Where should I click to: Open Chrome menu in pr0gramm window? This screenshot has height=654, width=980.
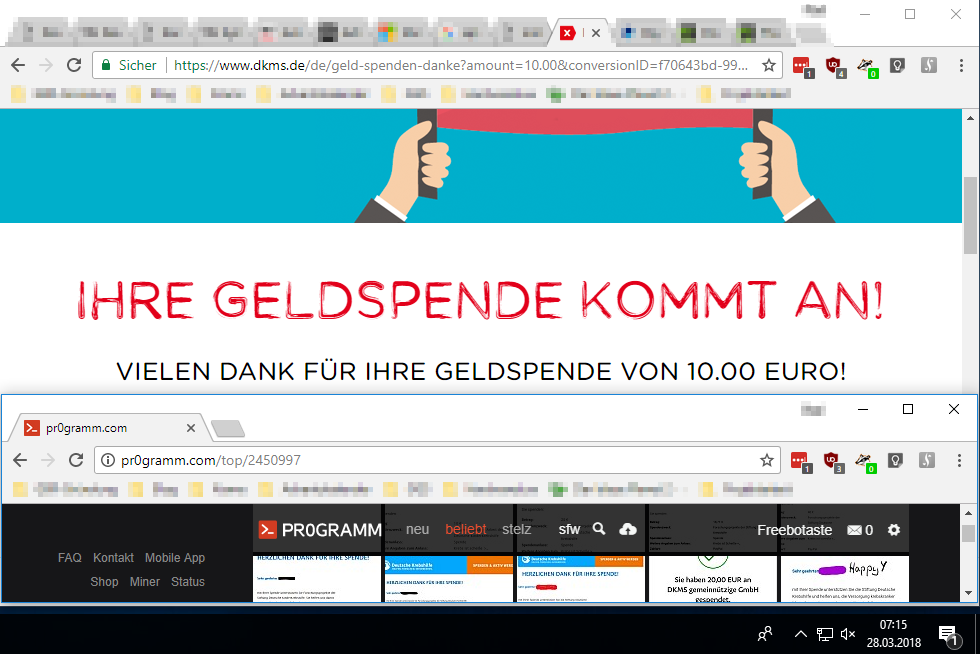(x=959, y=461)
